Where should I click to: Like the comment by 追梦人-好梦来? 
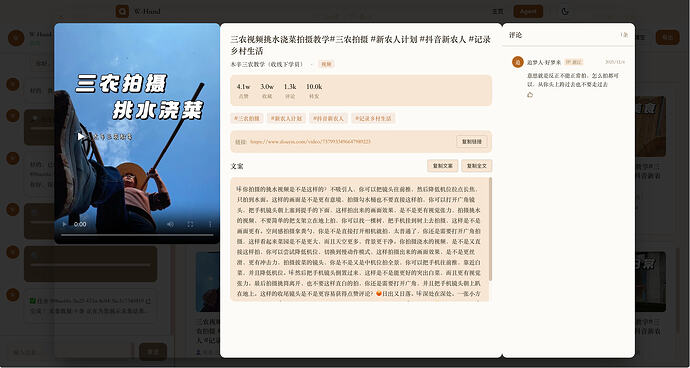pos(530,95)
